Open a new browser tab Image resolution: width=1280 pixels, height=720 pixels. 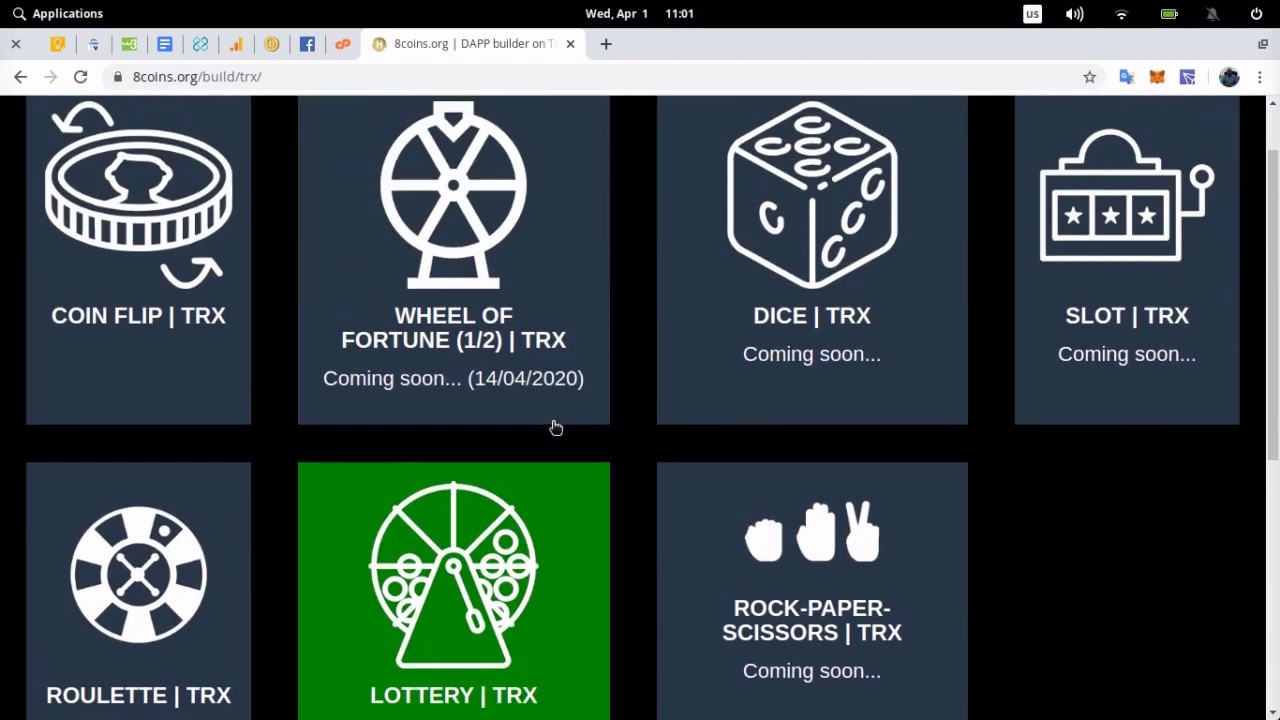point(605,44)
